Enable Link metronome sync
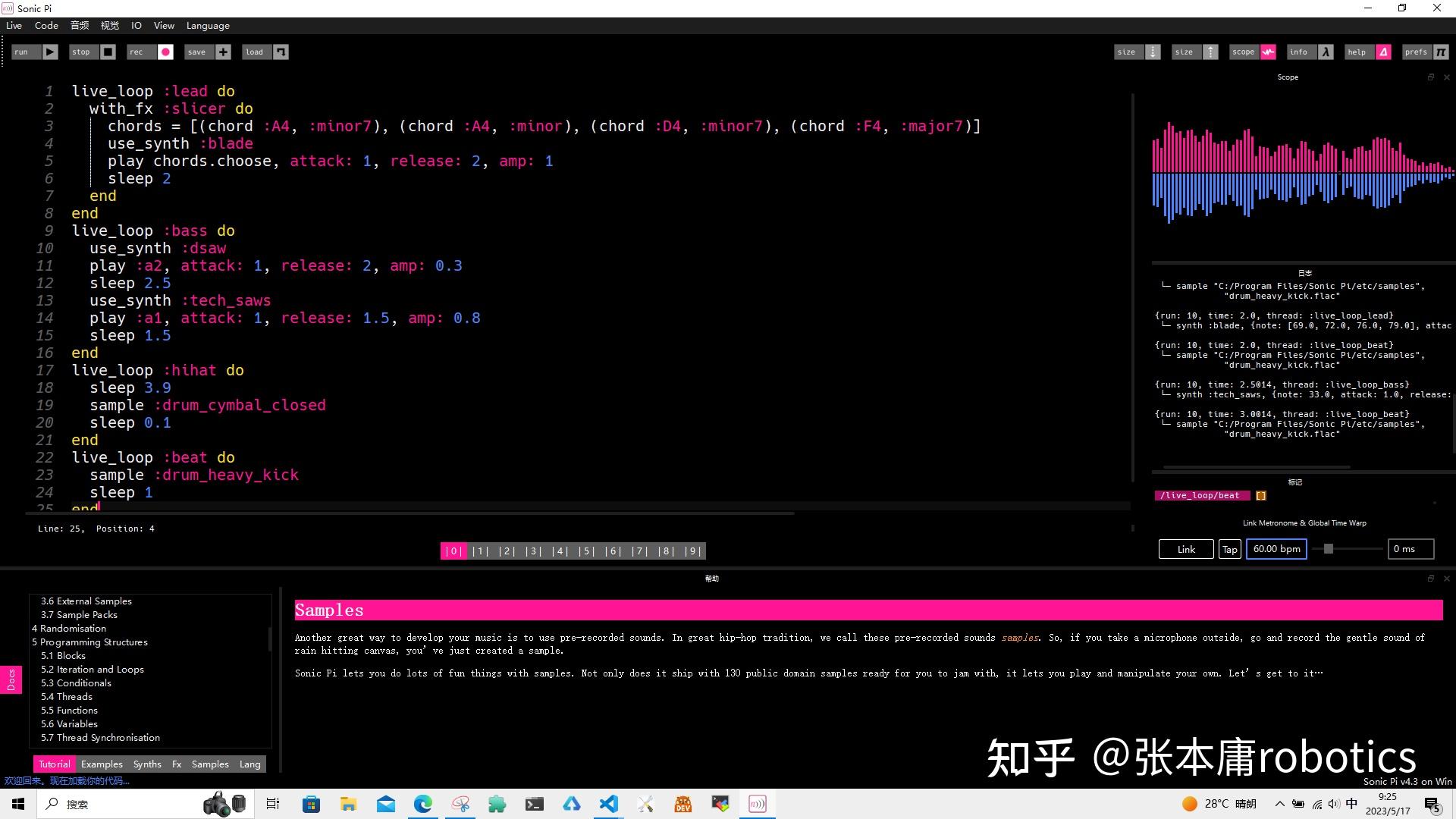The image size is (1456, 819). coord(1185,548)
